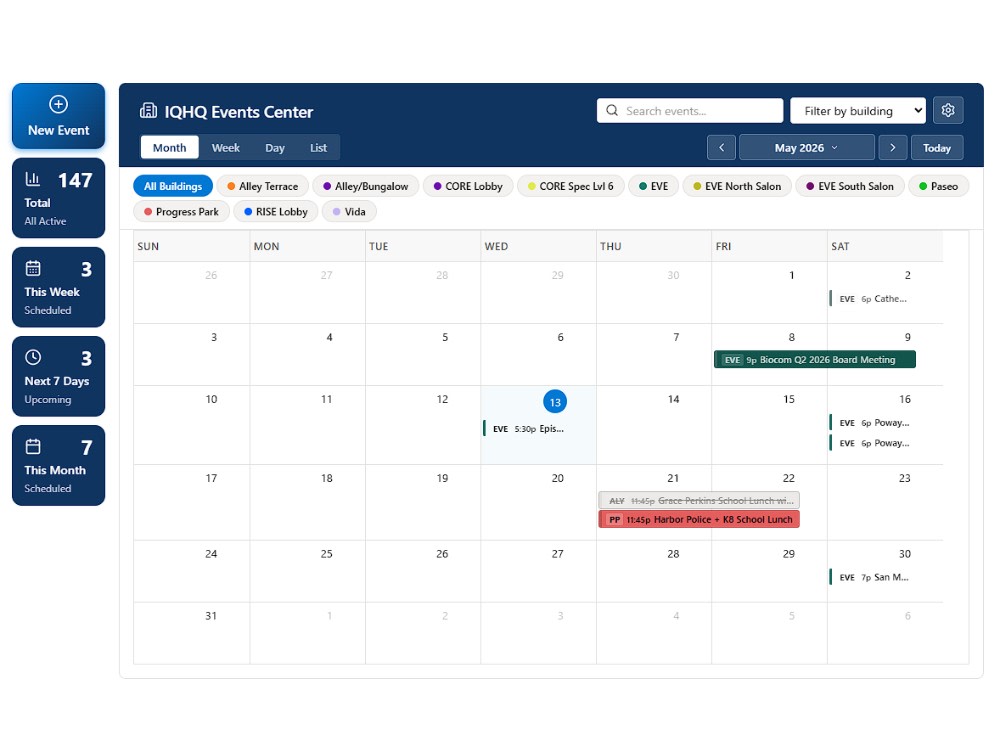Open the EVE 7p San M... event
Screen dimensions: 1000x750
(885, 577)
